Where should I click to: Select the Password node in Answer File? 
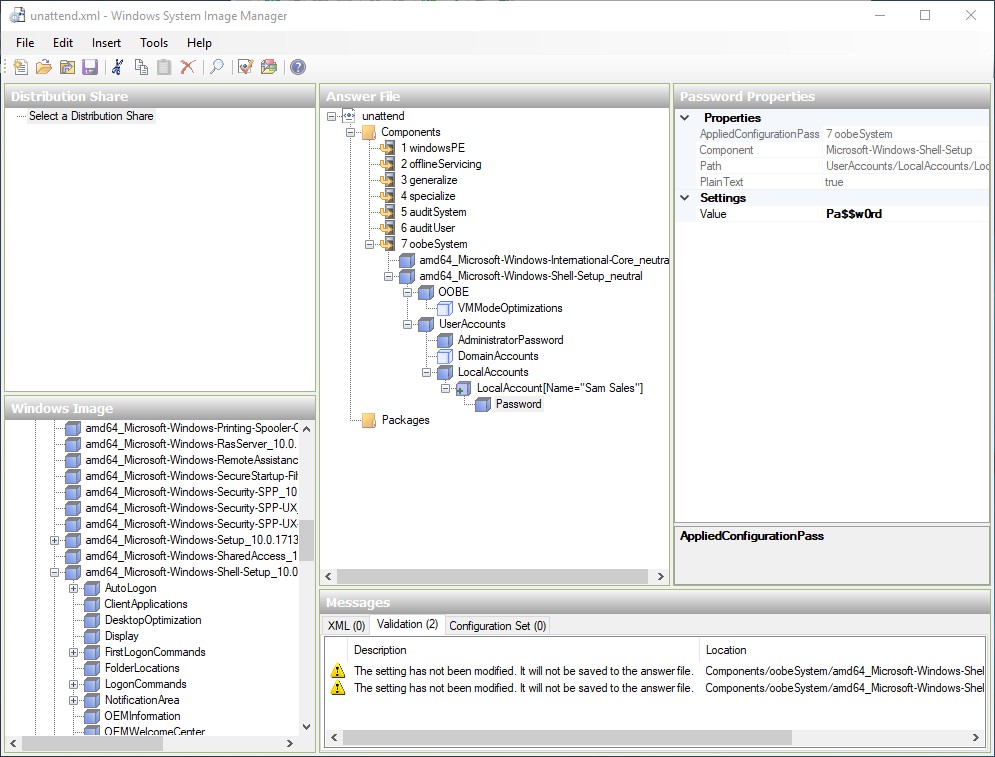[518, 404]
